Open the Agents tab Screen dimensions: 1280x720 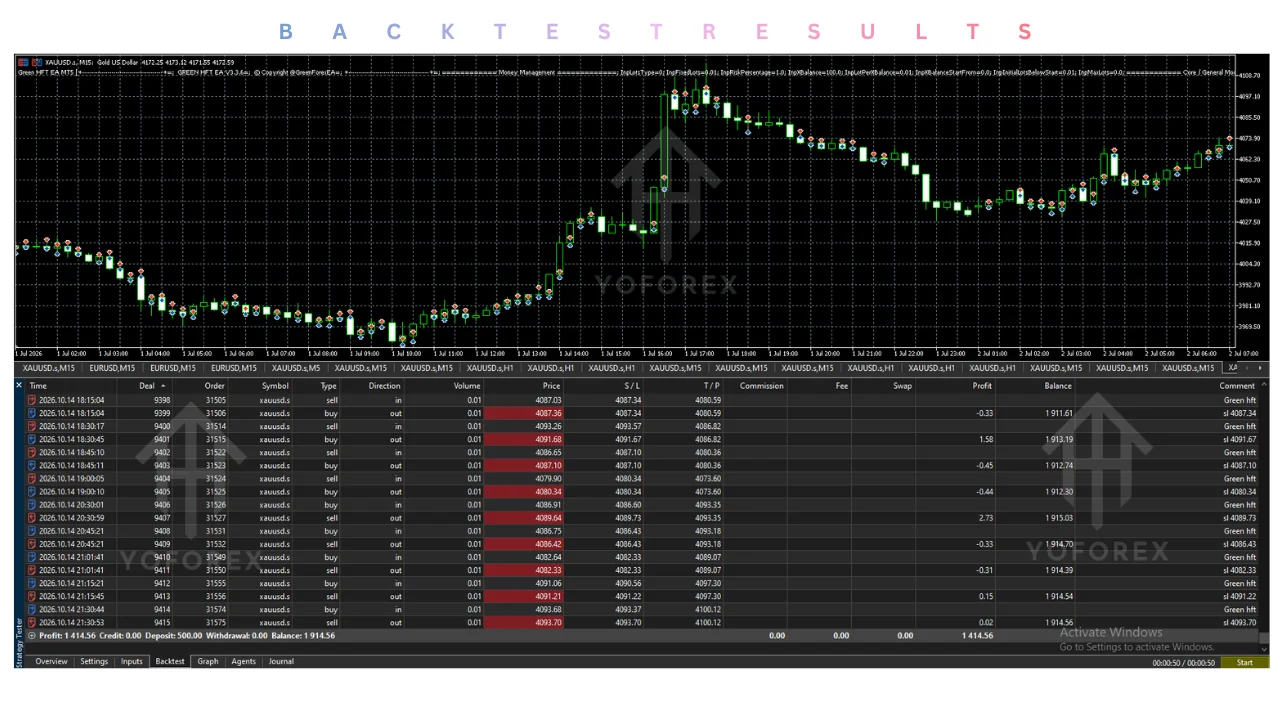pyautogui.click(x=244, y=661)
